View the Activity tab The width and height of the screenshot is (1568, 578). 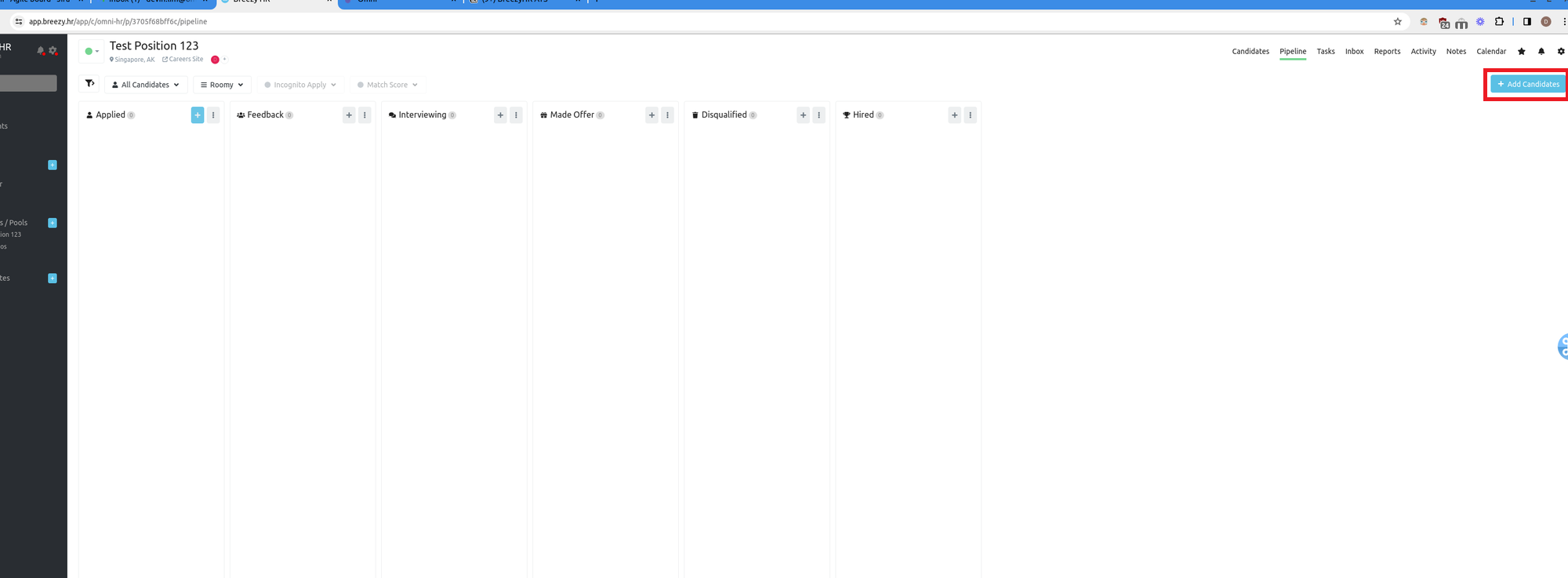tap(1423, 52)
